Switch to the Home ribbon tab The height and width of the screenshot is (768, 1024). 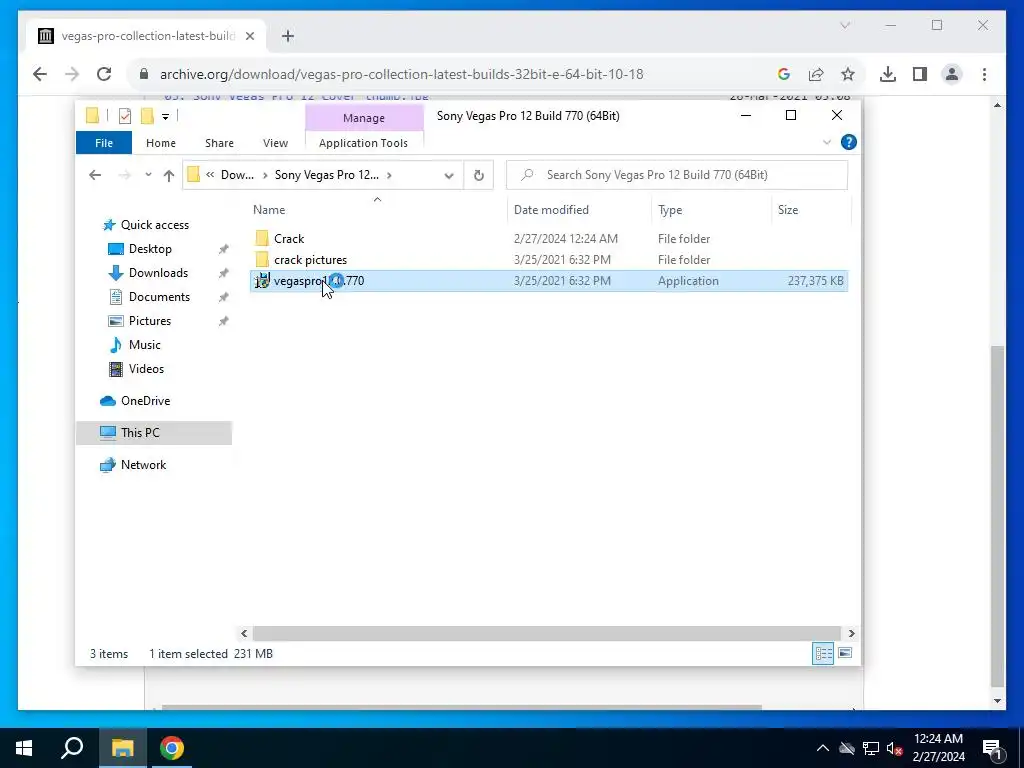pyautogui.click(x=161, y=143)
